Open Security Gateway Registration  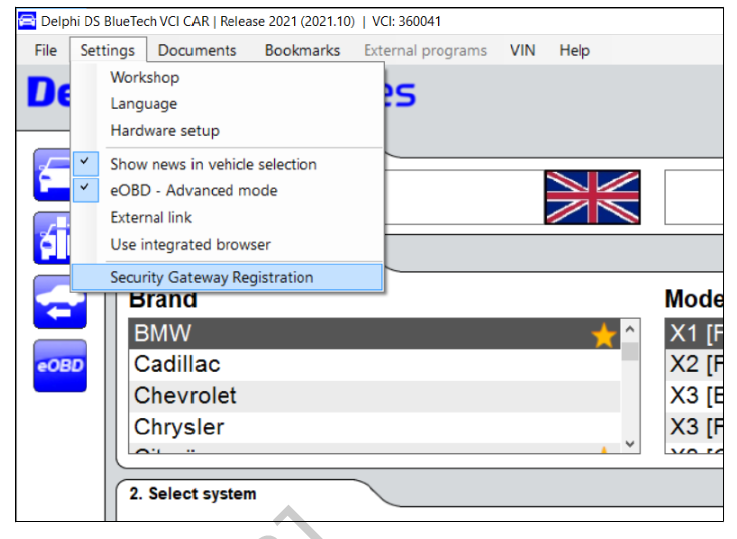tap(228, 277)
